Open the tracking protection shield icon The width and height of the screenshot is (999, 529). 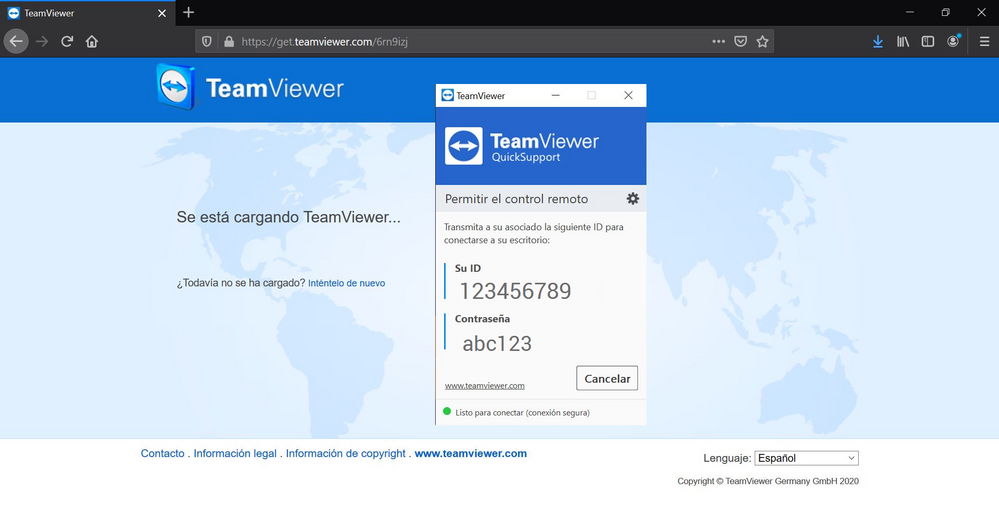click(206, 41)
